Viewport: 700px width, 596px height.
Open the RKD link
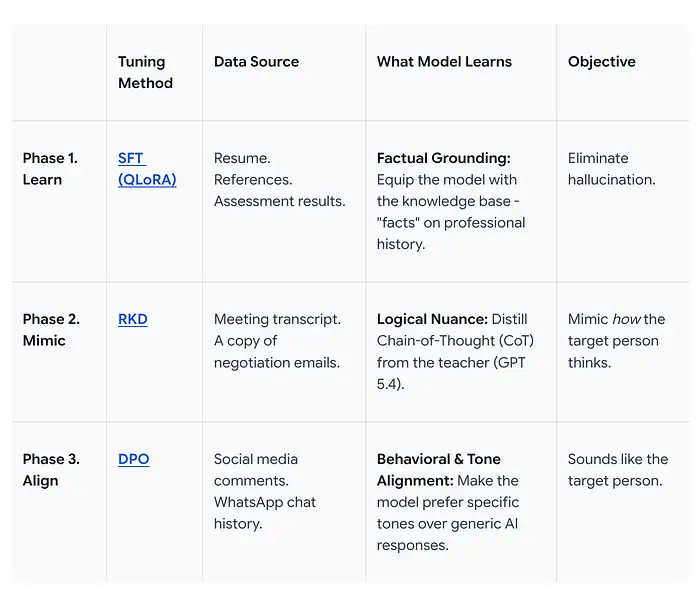(x=132, y=319)
